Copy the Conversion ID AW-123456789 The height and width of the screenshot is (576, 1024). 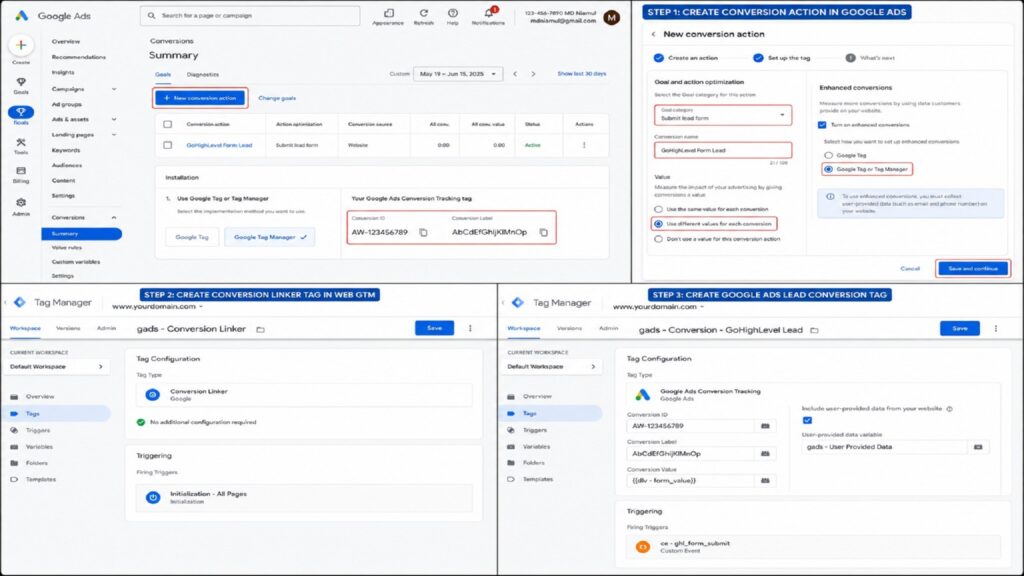[x=423, y=232]
